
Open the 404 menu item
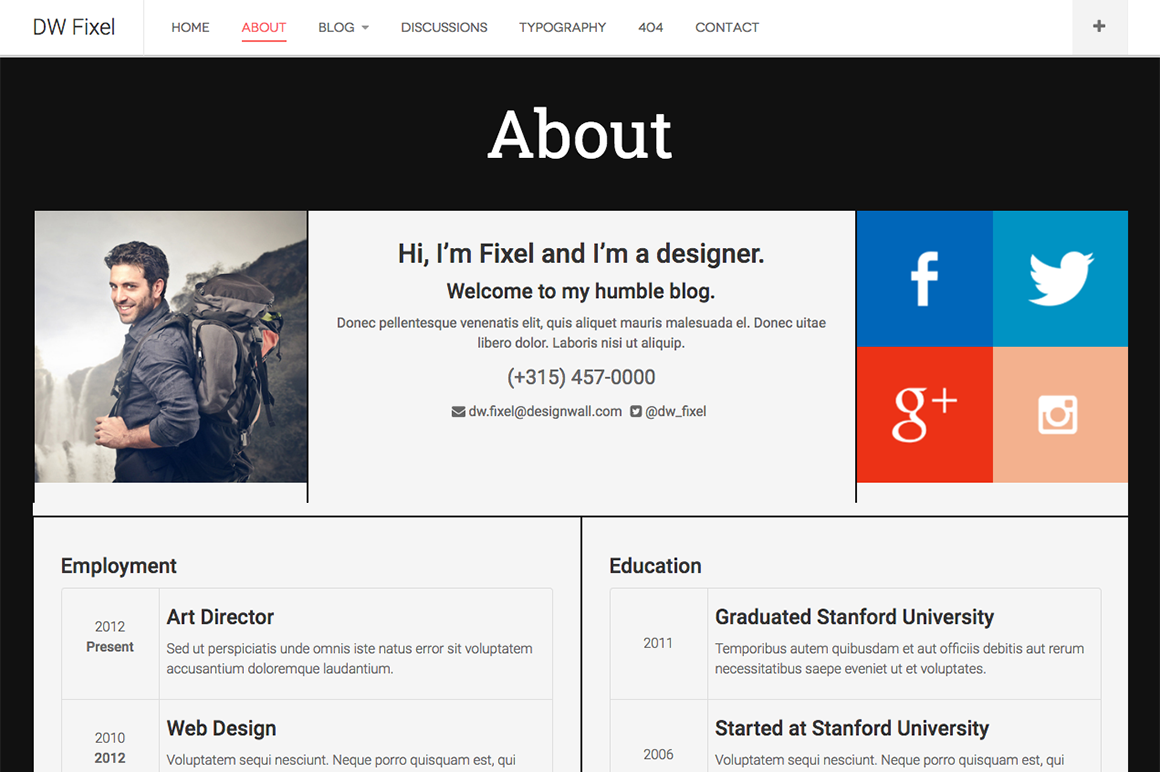[650, 27]
